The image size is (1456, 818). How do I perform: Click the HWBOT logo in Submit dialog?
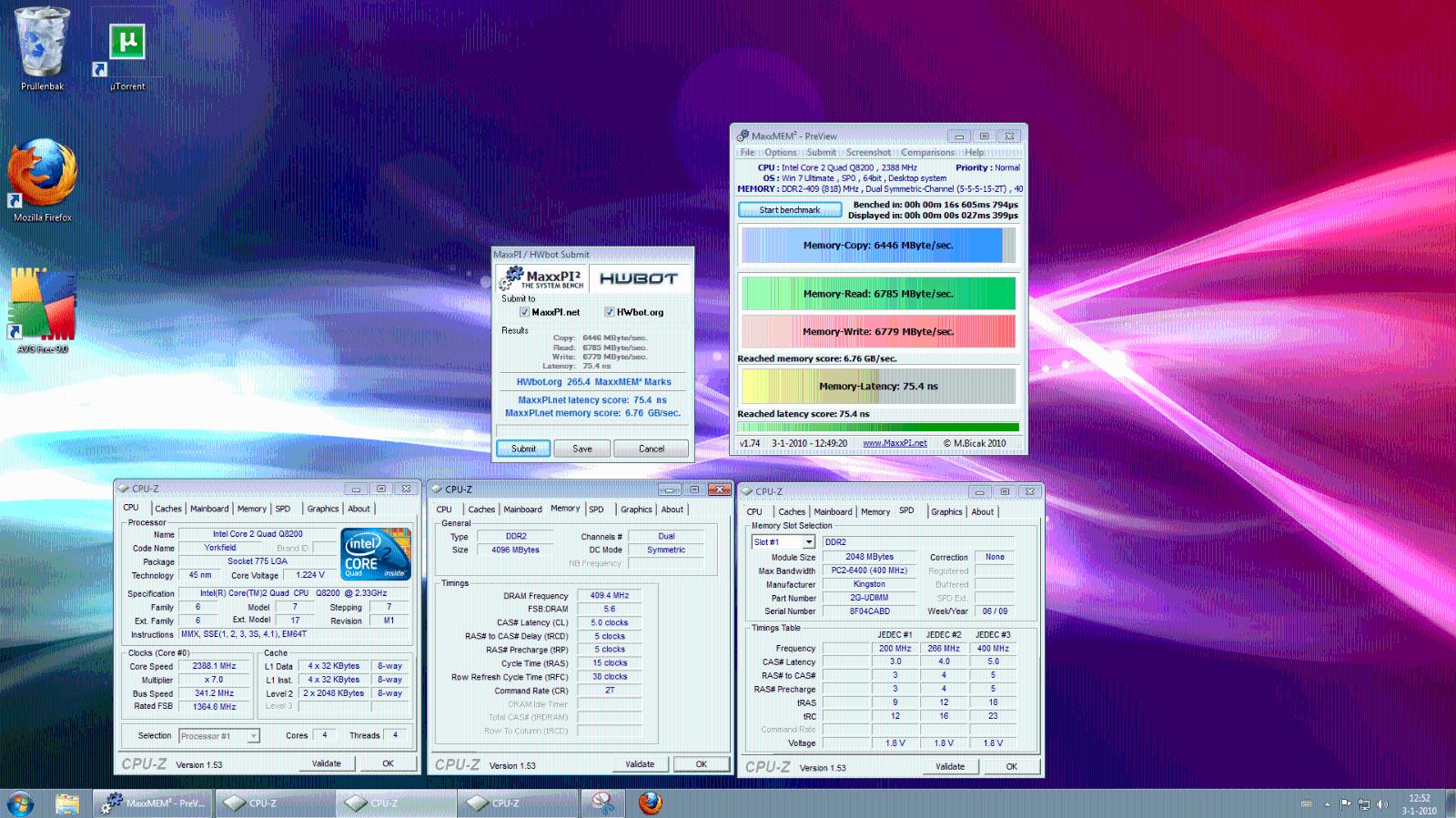[x=639, y=278]
